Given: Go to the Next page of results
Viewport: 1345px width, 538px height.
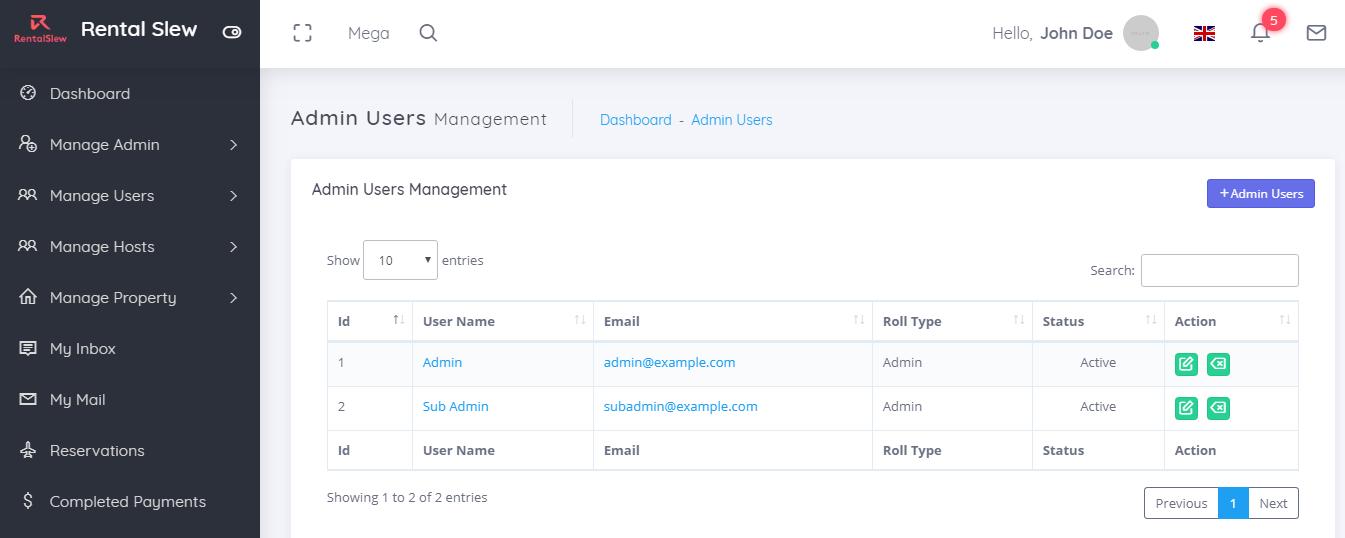Looking at the screenshot, I should (1273, 503).
